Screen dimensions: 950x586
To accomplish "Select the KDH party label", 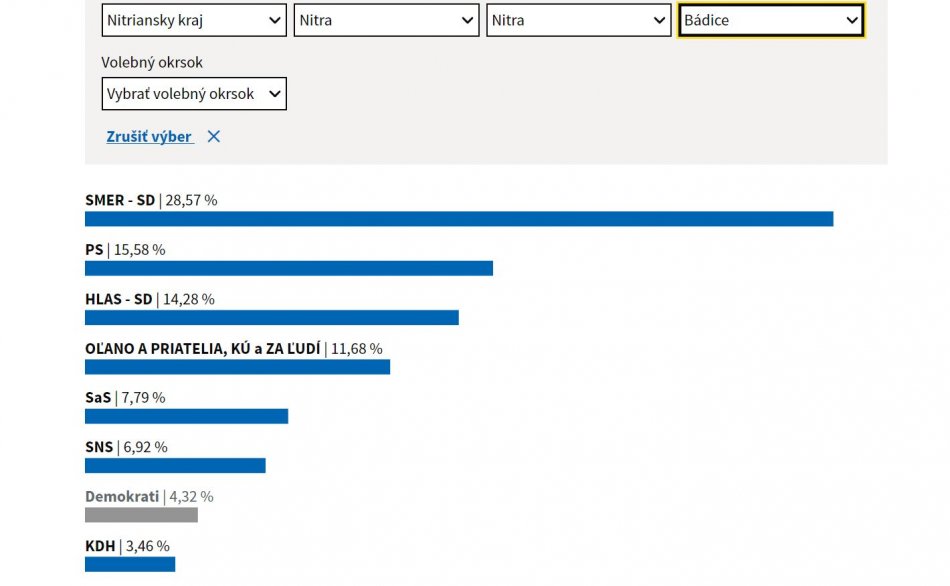I will pyautogui.click(x=100, y=546).
